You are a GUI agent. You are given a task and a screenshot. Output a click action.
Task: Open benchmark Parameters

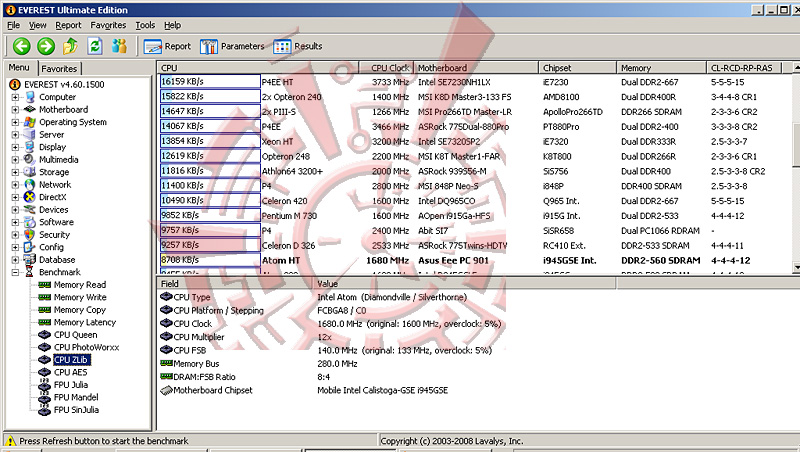pyautogui.click(x=232, y=46)
